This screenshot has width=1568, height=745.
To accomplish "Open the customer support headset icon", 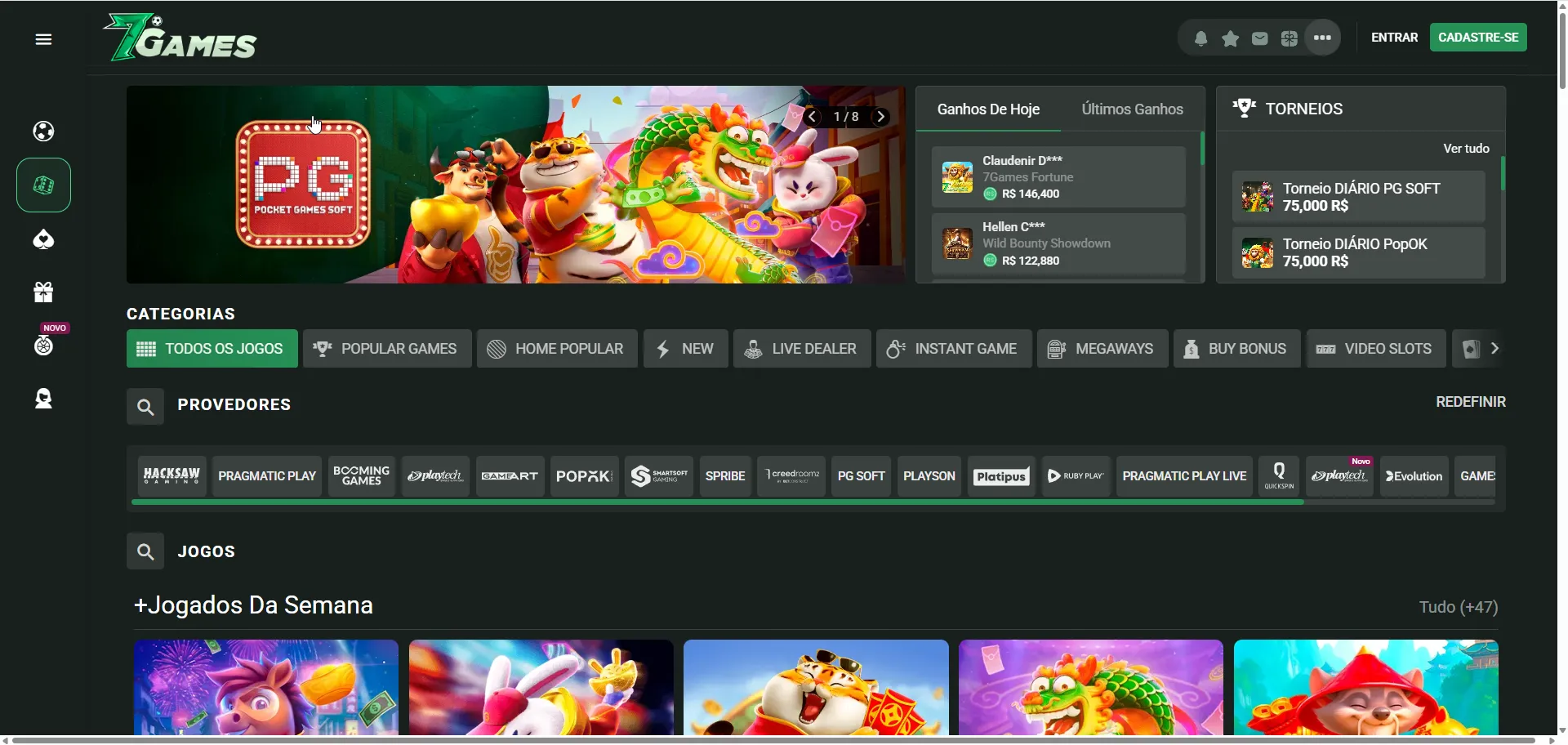I will tap(44, 399).
